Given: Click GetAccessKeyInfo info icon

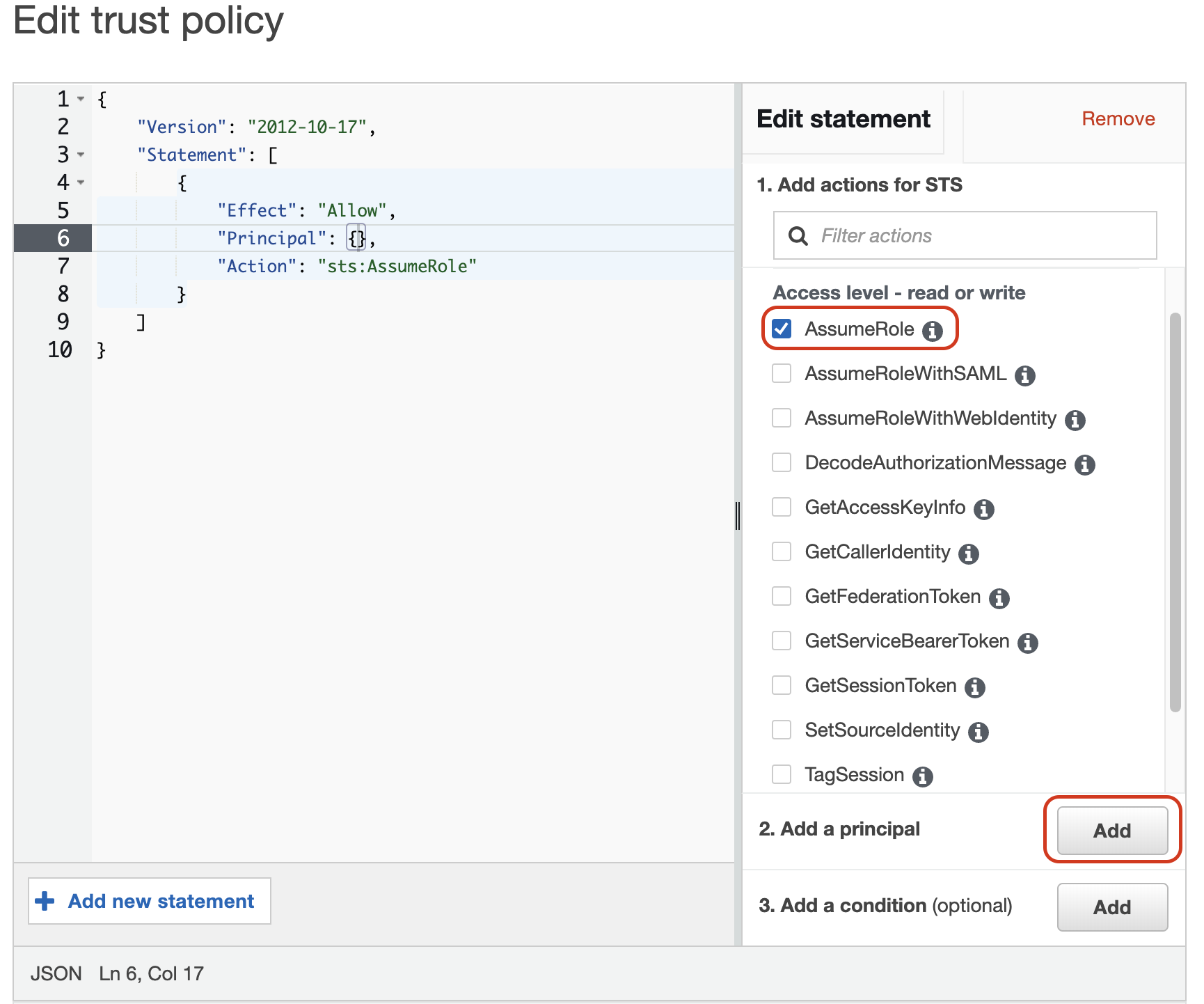Looking at the screenshot, I should pos(983,509).
